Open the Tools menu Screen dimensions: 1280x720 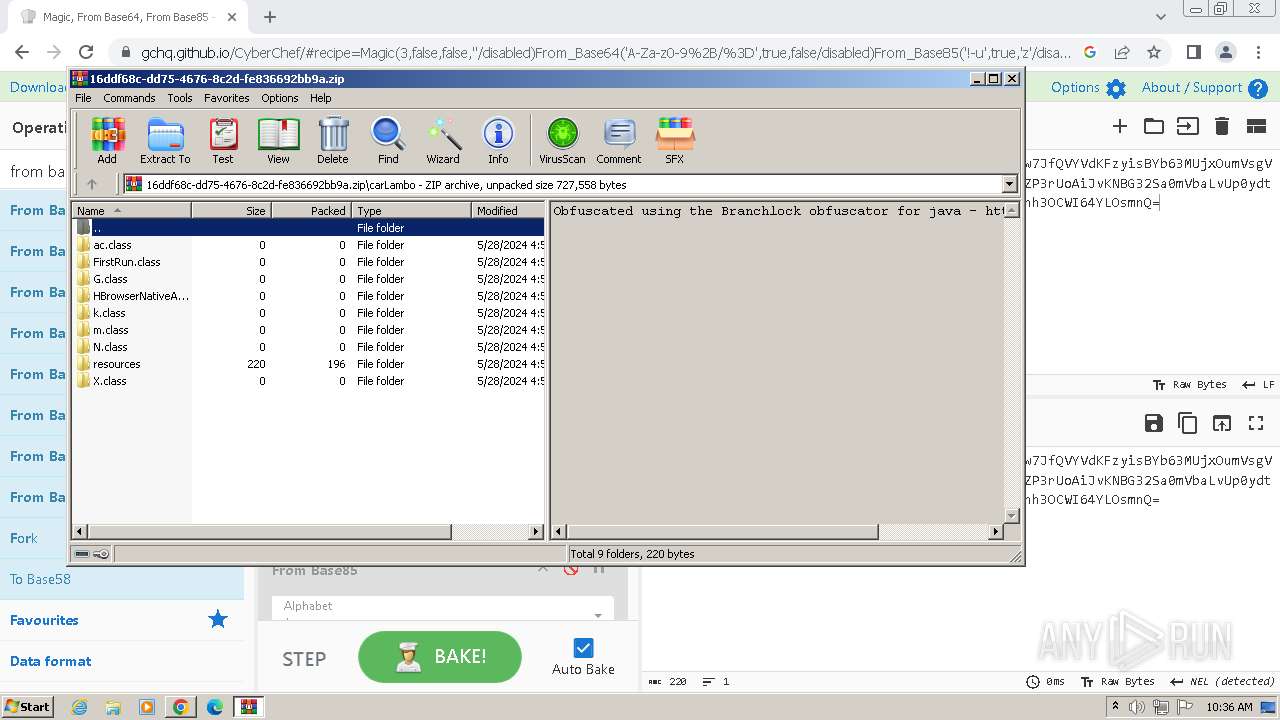coord(180,98)
